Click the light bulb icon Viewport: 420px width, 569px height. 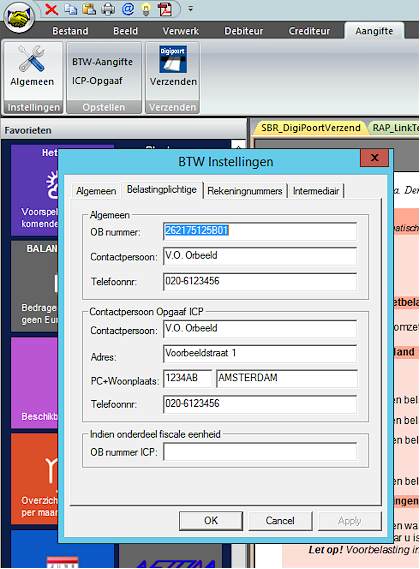coord(146,9)
